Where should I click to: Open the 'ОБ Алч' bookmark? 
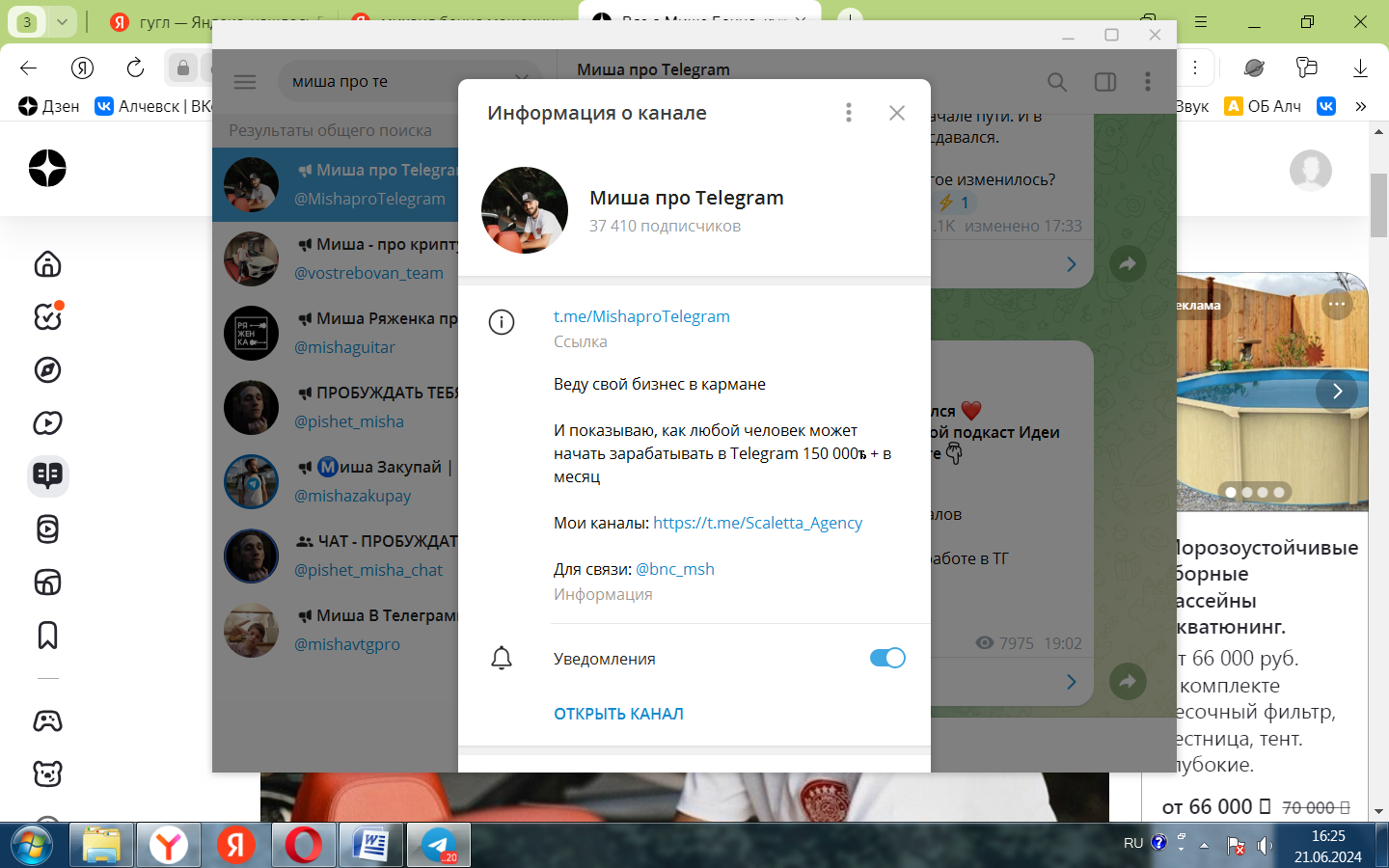click(x=1263, y=106)
